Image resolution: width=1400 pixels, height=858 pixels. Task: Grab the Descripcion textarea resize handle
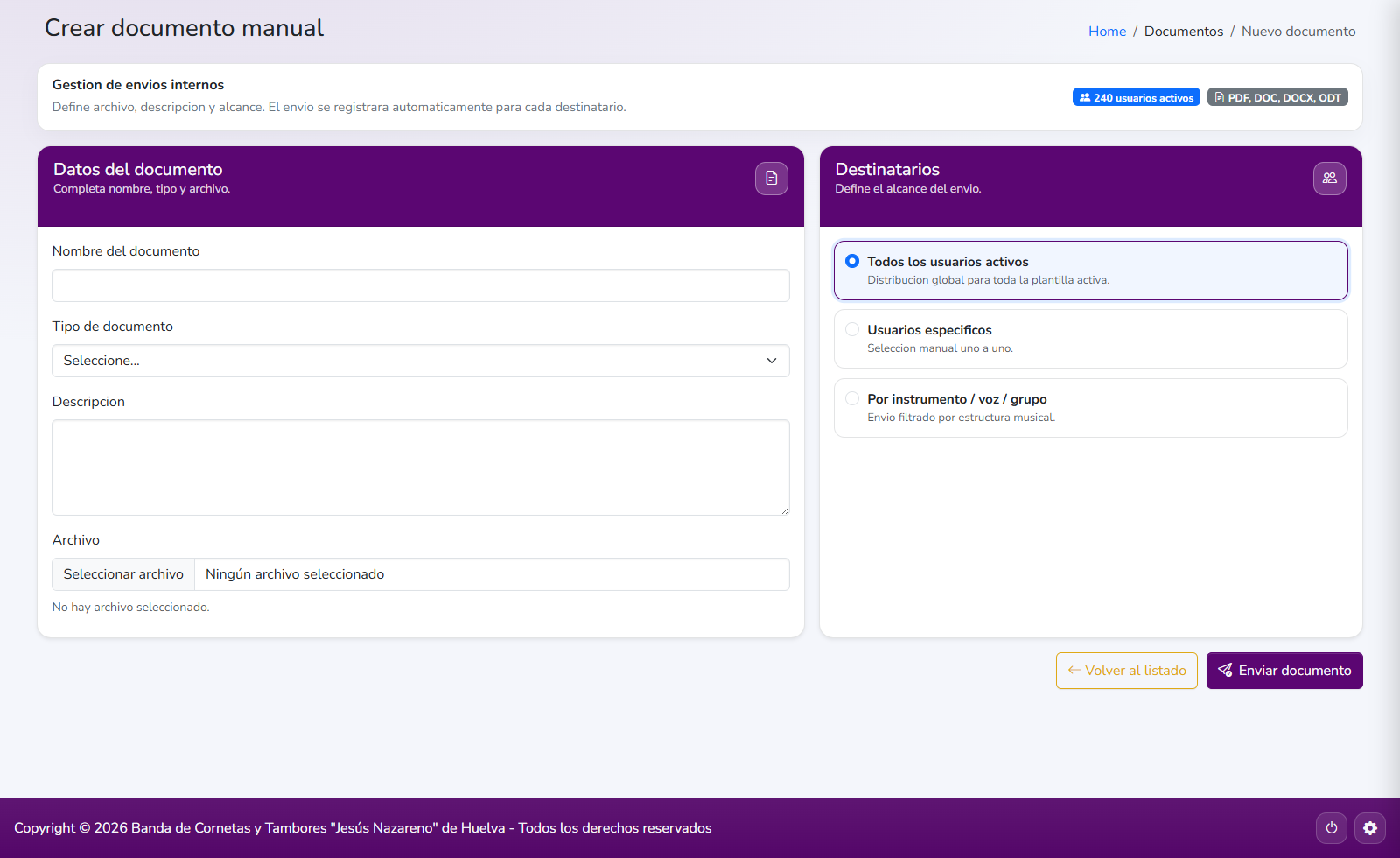(785, 510)
